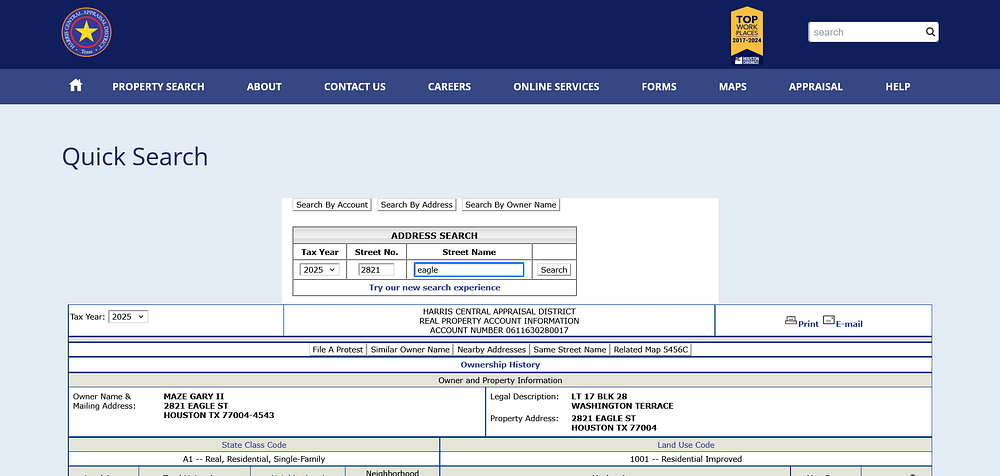Click the Search By Owner Name button
This screenshot has height=476, width=1000.
[x=511, y=205]
